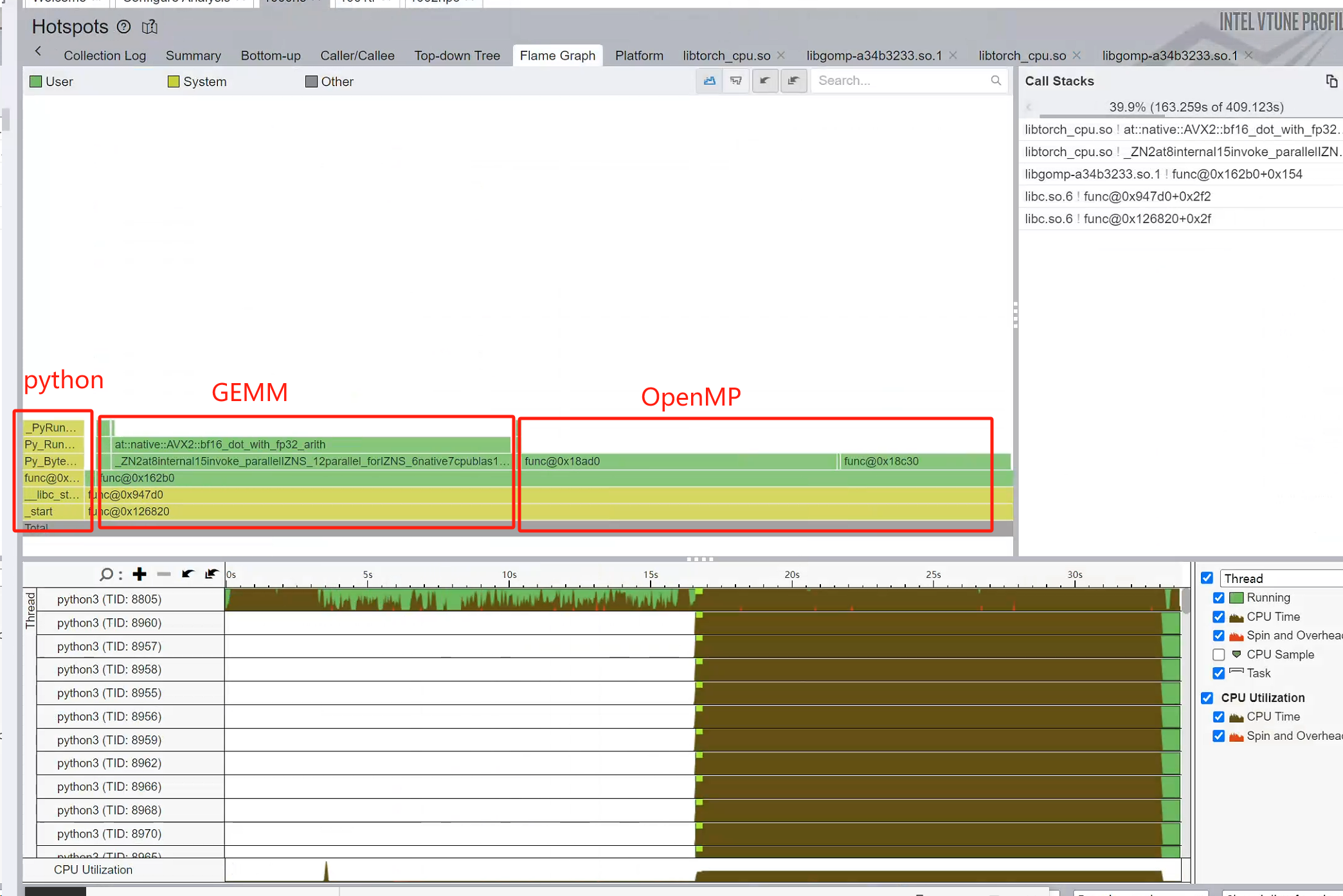
Task: Click the Py_Byte... flame bar
Action: coord(53,461)
